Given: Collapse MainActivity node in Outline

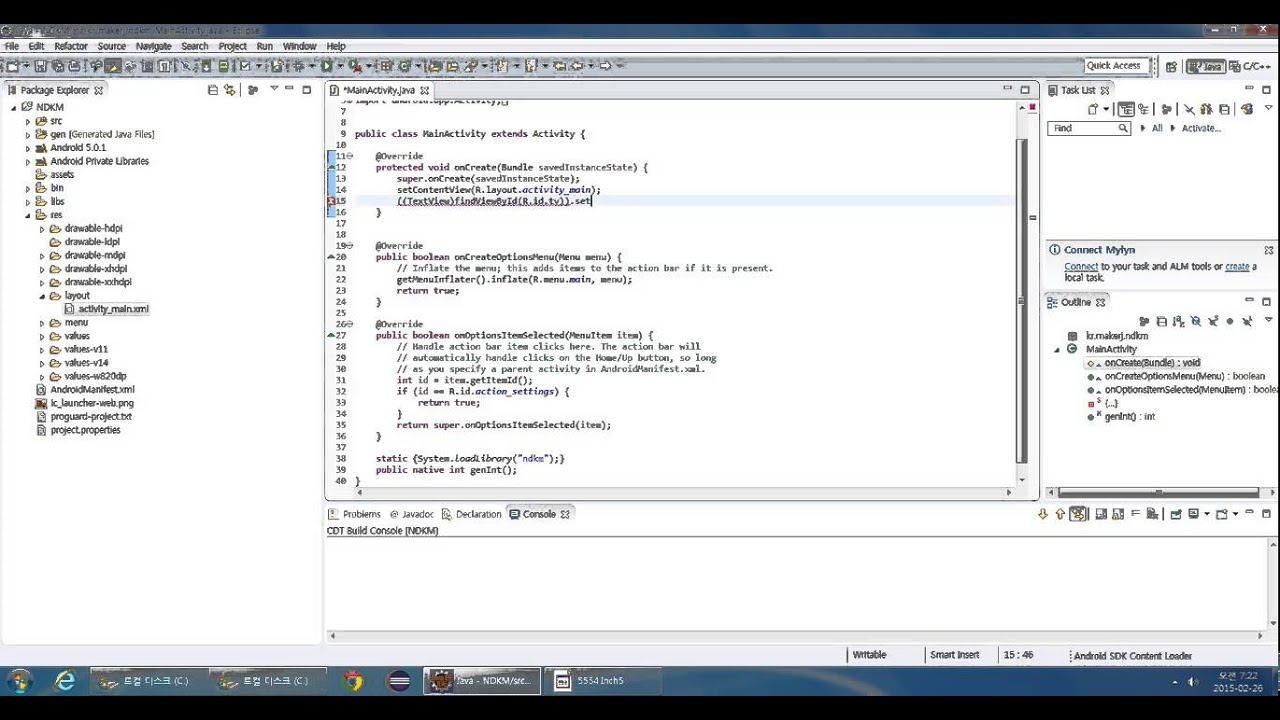Looking at the screenshot, I should pos(1057,350).
